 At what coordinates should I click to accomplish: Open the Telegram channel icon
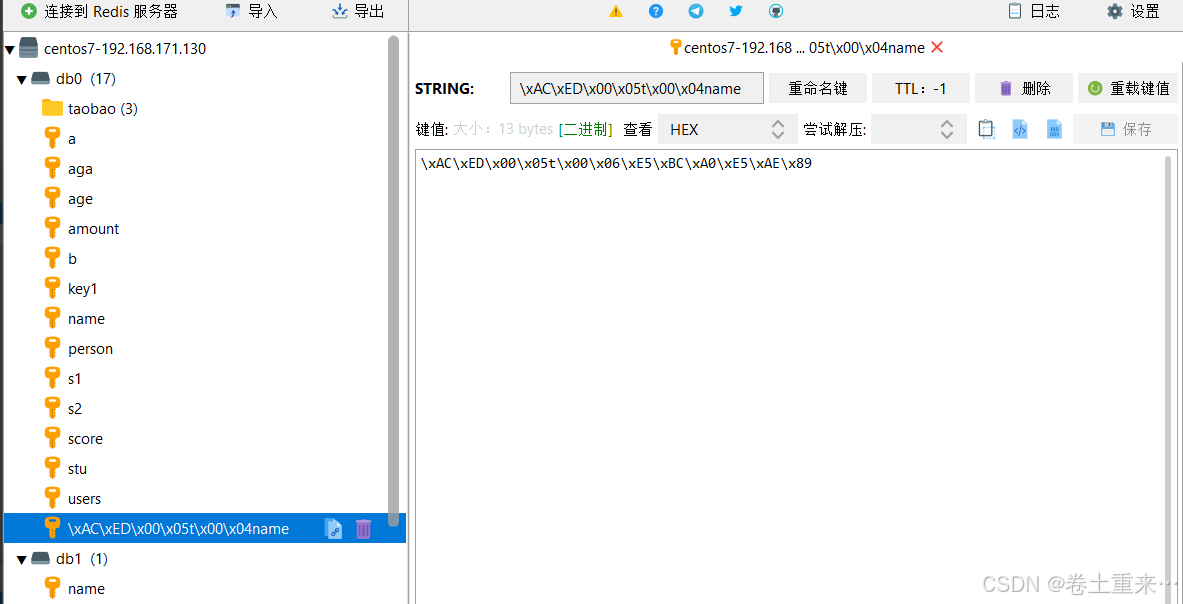pos(696,11)
